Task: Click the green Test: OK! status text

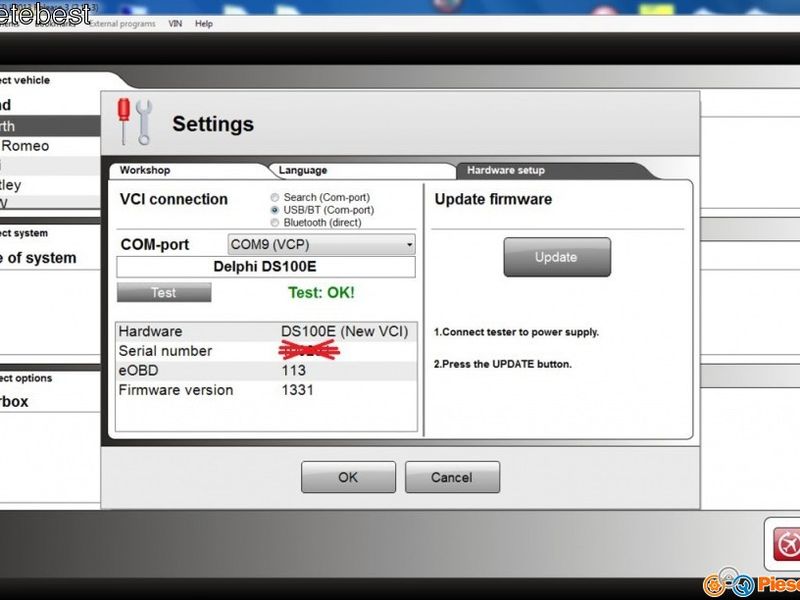Action: (321, 292)
